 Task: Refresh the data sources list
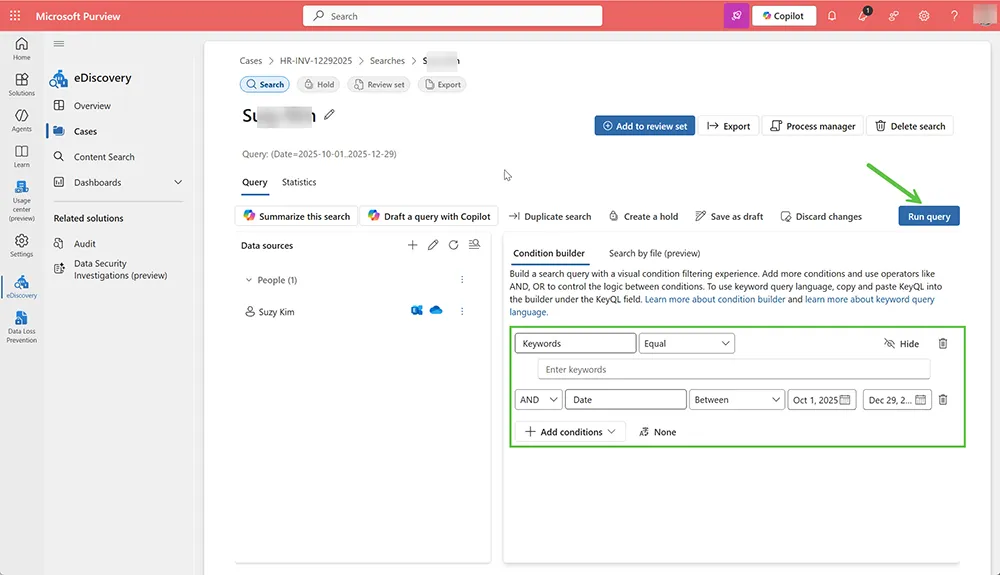point(453,245)
